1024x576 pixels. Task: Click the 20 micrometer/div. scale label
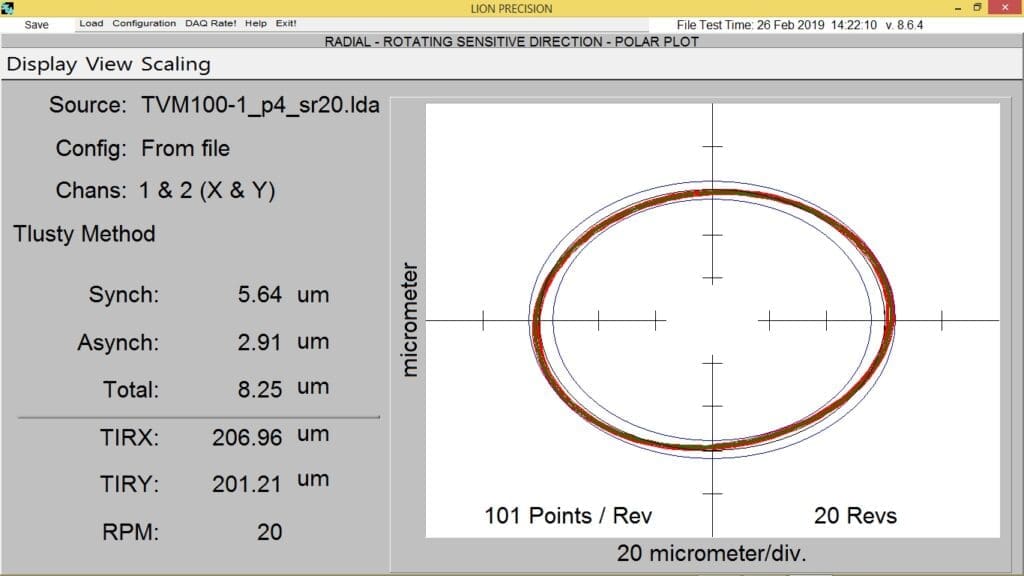click(711, 553)
